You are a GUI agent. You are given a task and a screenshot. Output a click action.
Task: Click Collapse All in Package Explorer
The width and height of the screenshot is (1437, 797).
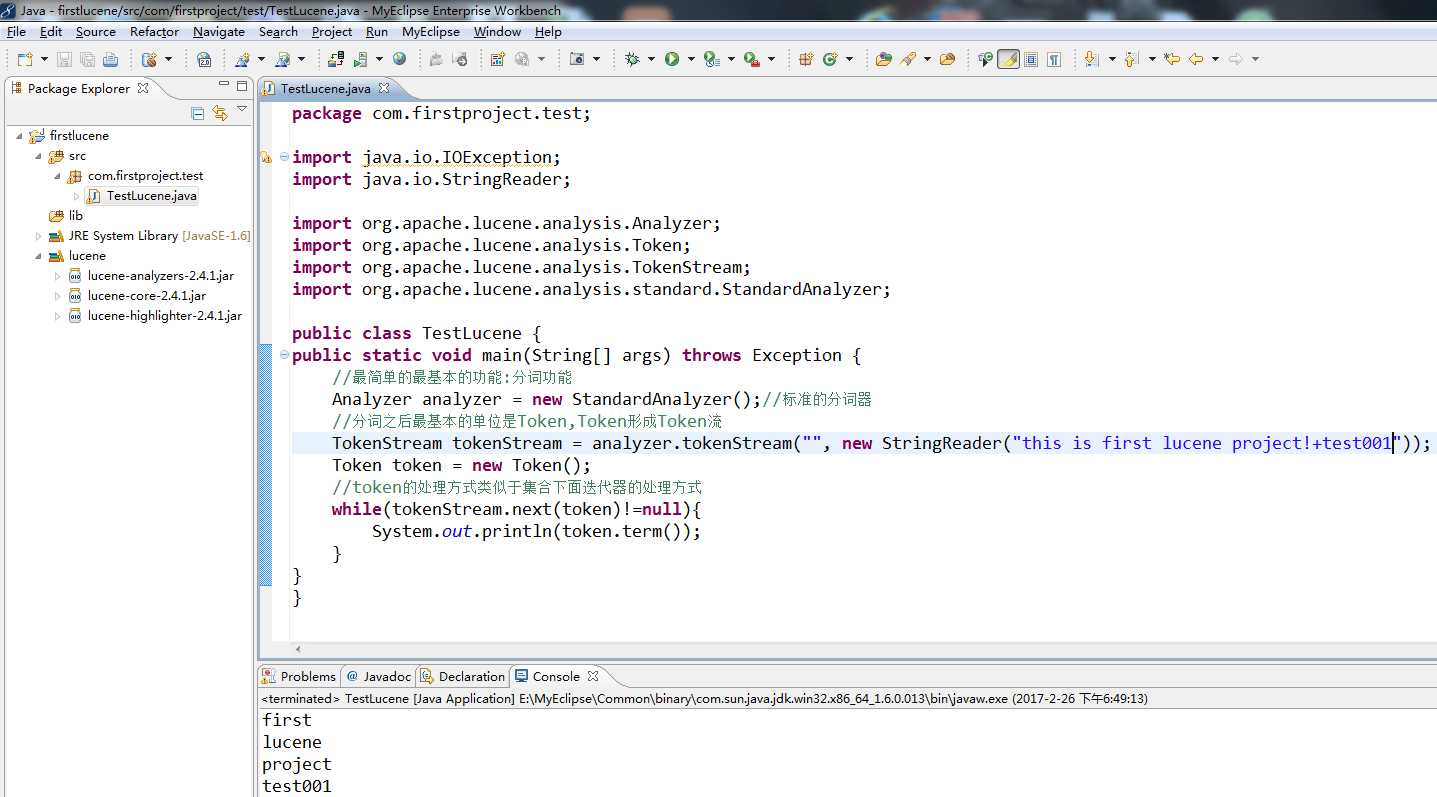click(x=197, y=113)
